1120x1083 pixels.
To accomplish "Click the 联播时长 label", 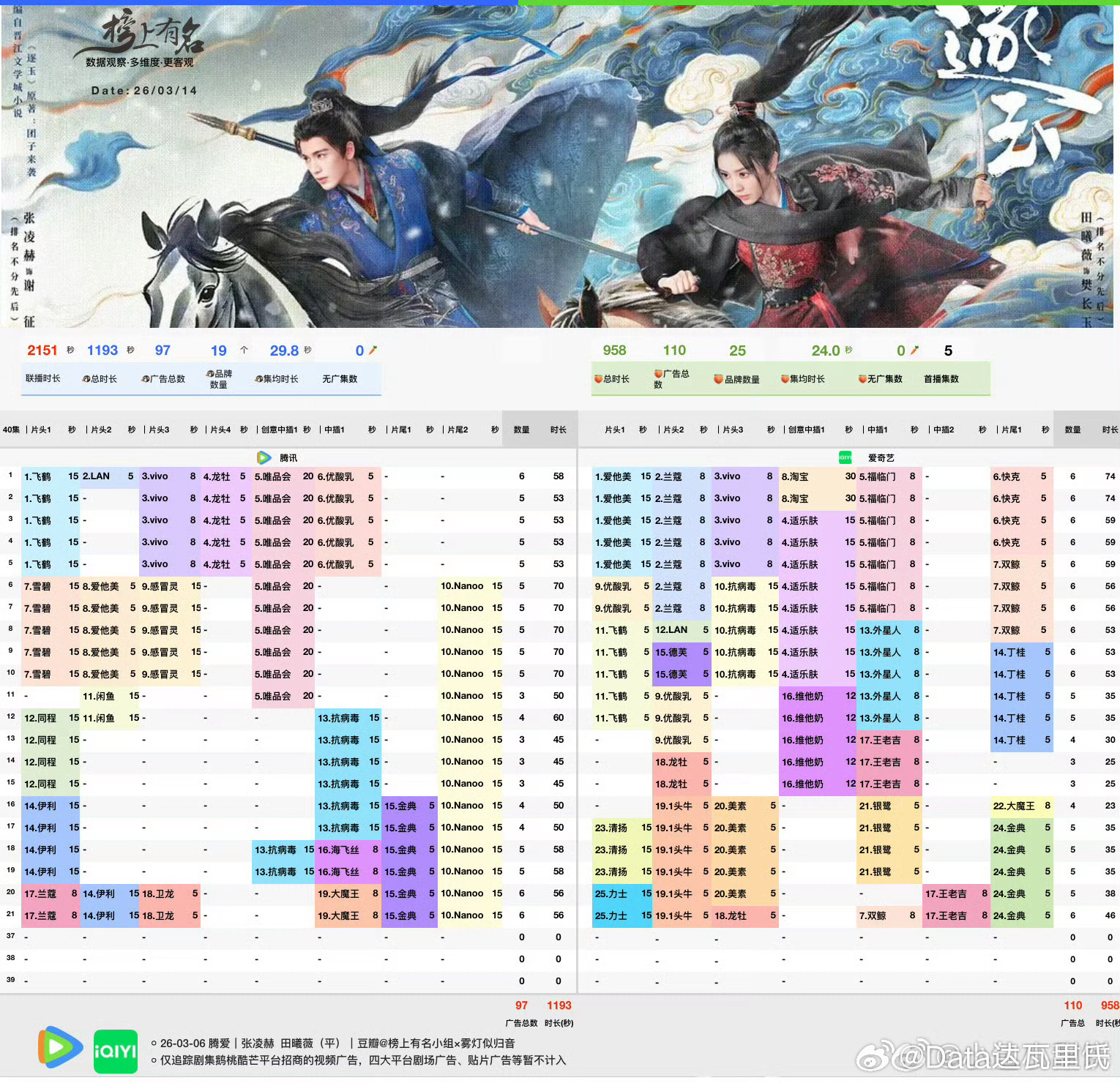I will click(x=42, y=379).
